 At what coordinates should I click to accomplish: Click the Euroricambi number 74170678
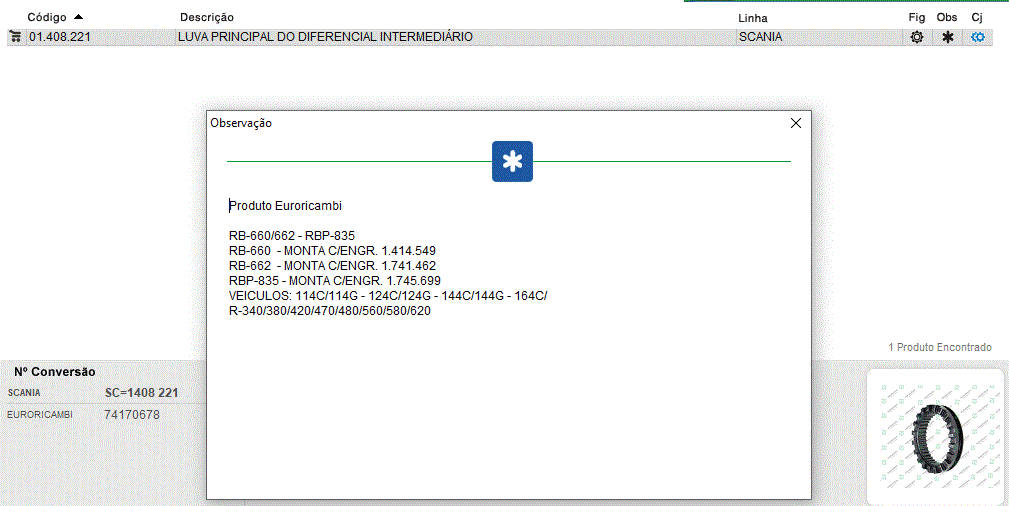click(x=132, y=414)
